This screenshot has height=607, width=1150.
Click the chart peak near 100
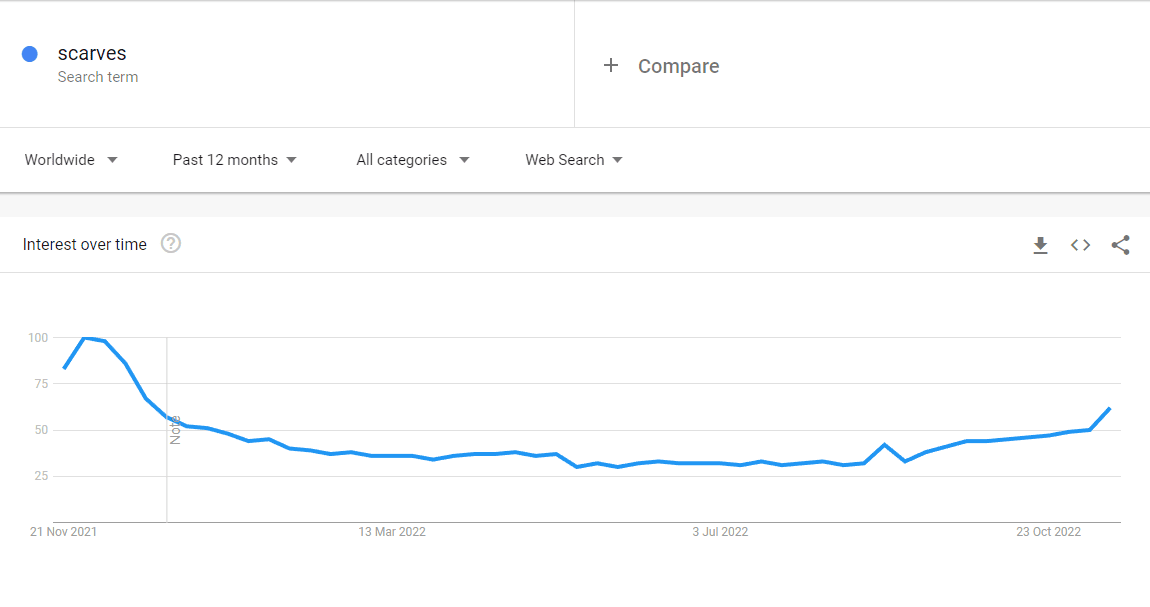click(86, 338)
